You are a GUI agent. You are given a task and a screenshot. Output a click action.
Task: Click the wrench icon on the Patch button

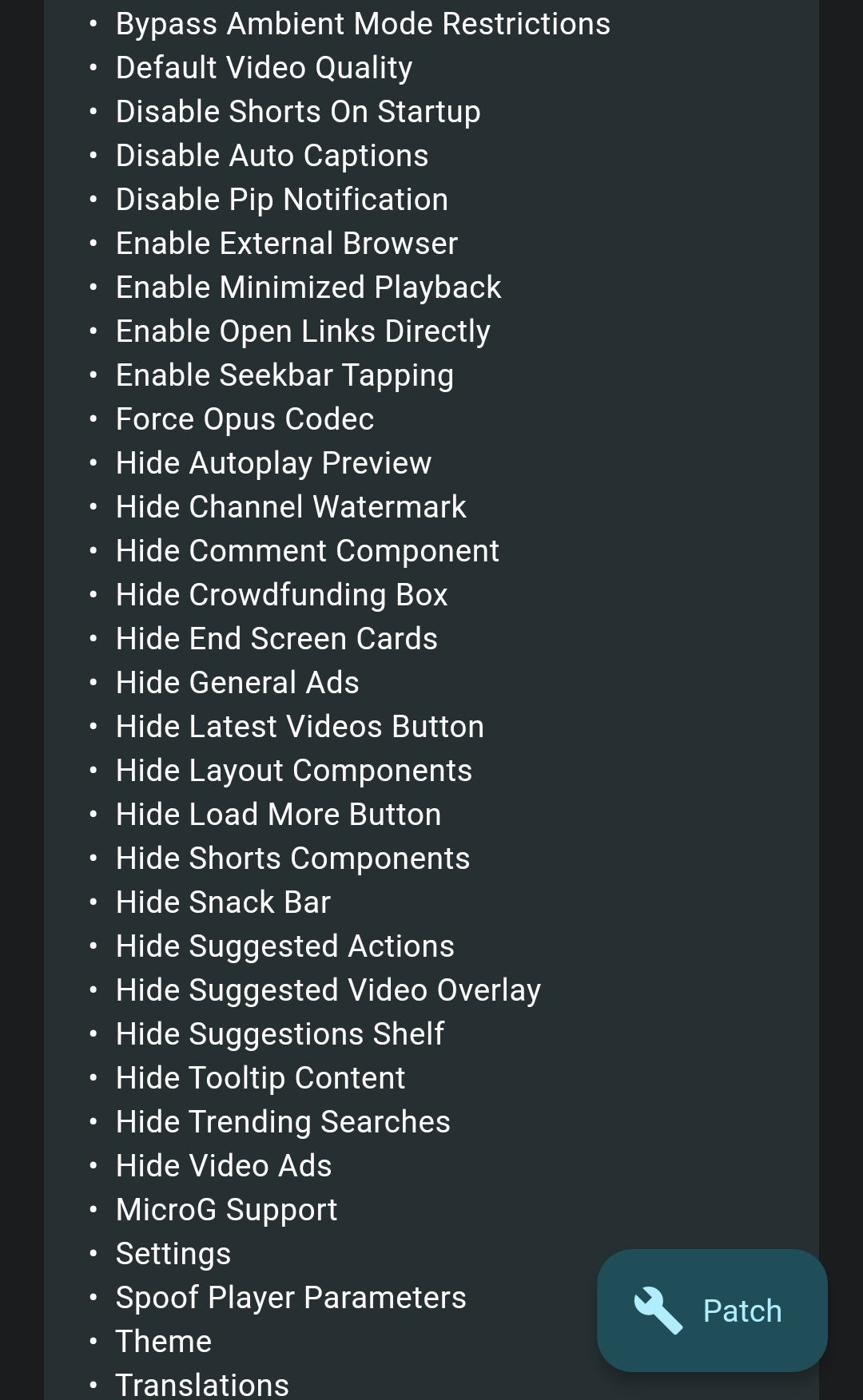click(657, 1309)
